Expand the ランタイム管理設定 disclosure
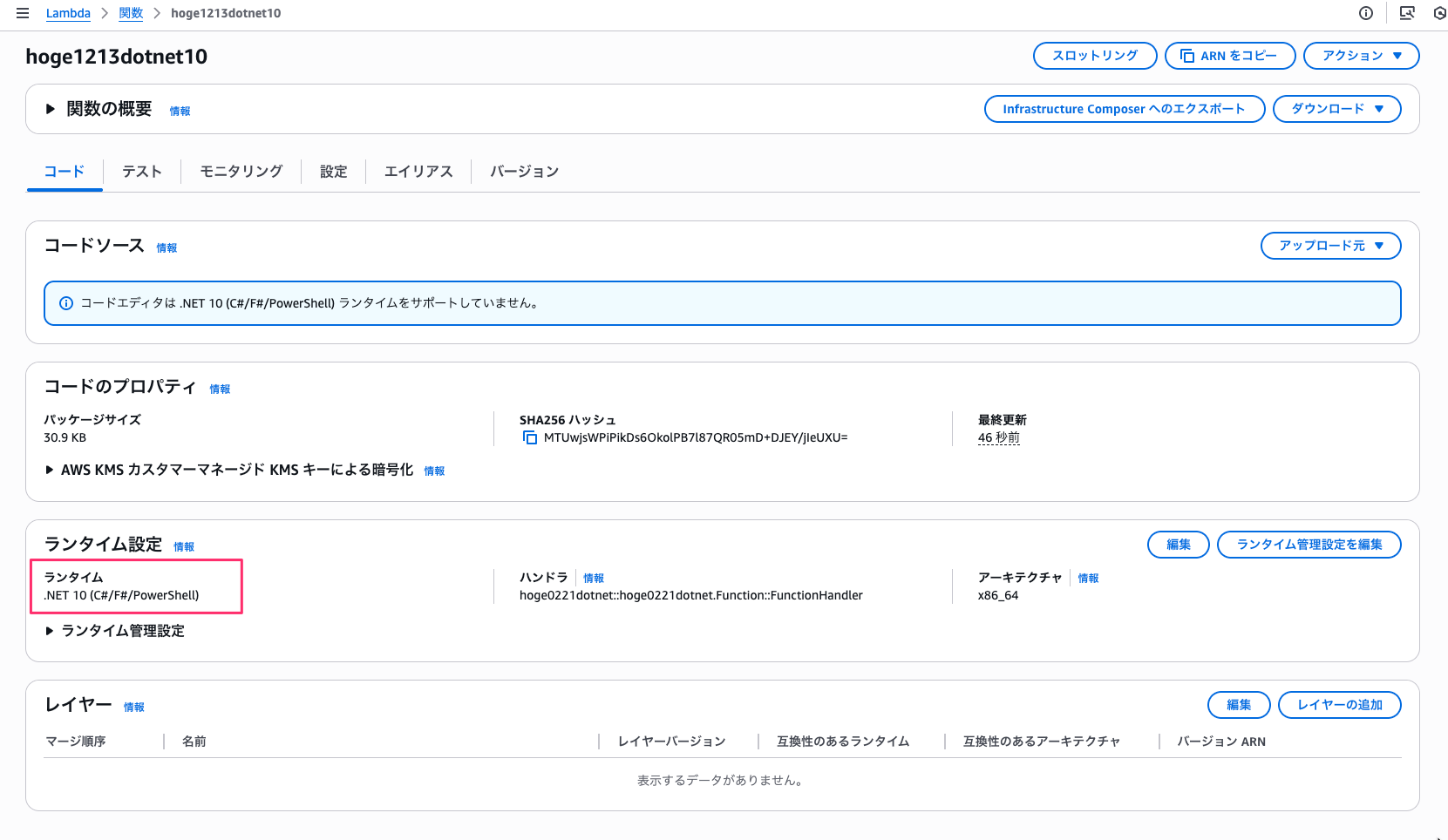1448x840 pixels. pyautogui.click(x=50, y=630)
